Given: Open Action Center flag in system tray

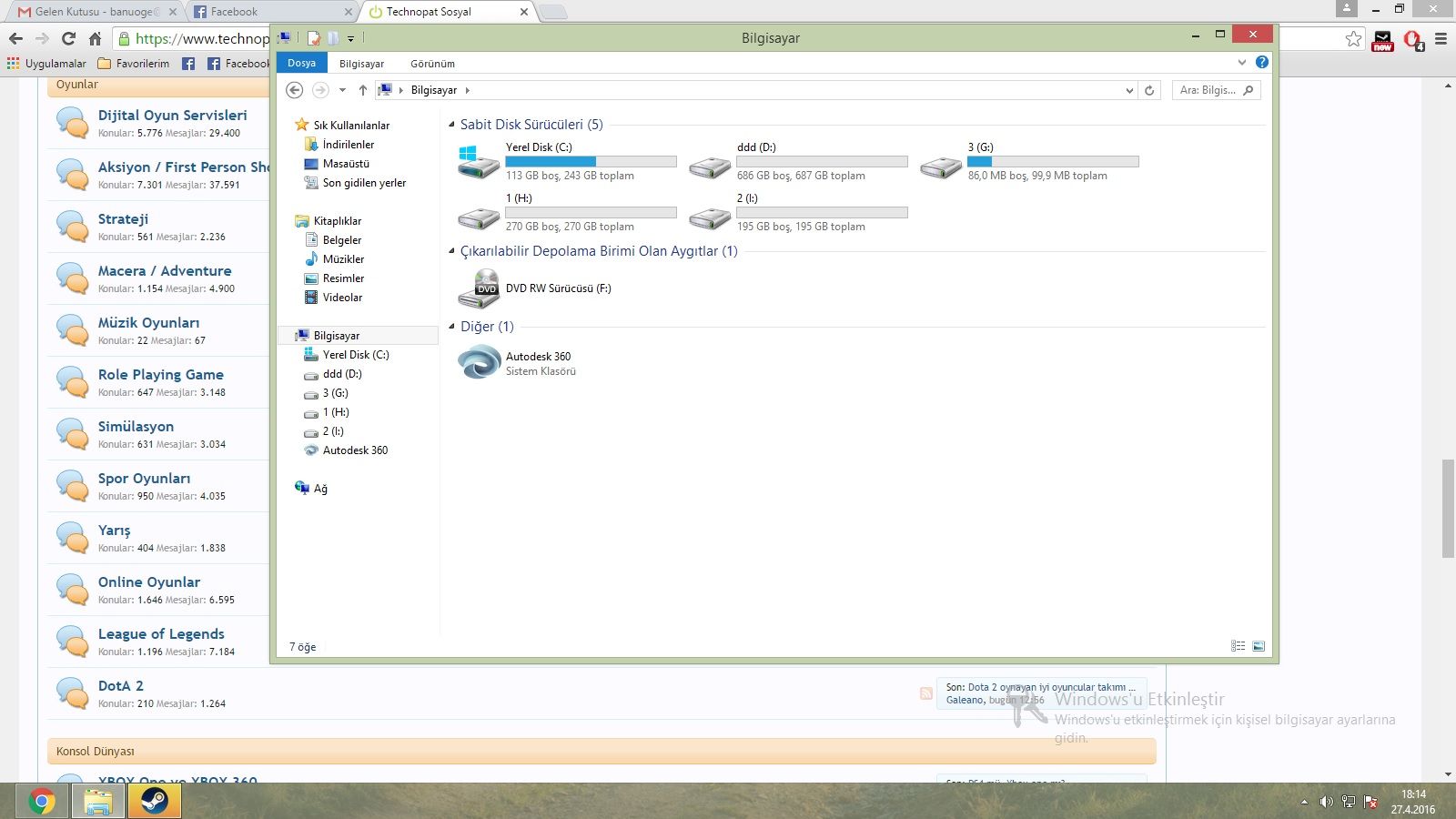Looking at the screenshot, I should [x=1370, y=802].
